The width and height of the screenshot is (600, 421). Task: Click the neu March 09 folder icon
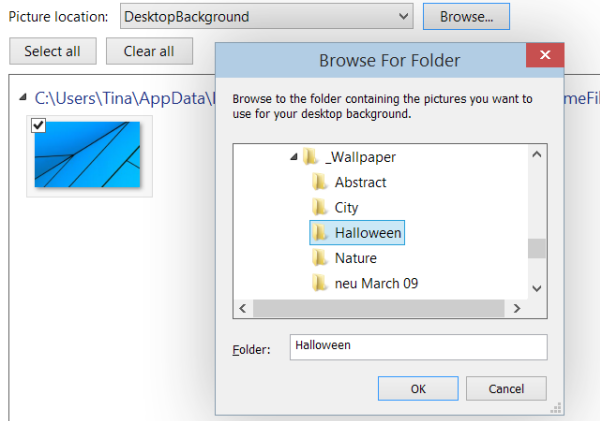[x=320, y=283]
